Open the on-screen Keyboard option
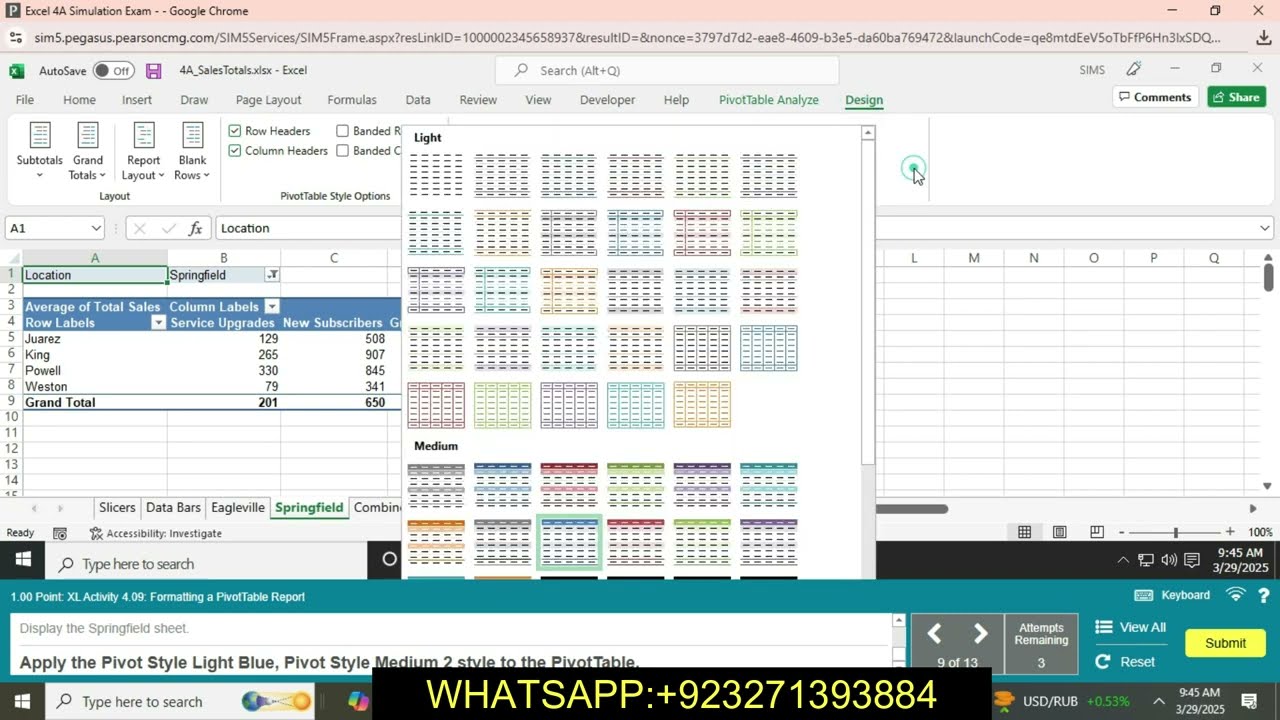The image size is (1280, 720). pos(1172,595)
